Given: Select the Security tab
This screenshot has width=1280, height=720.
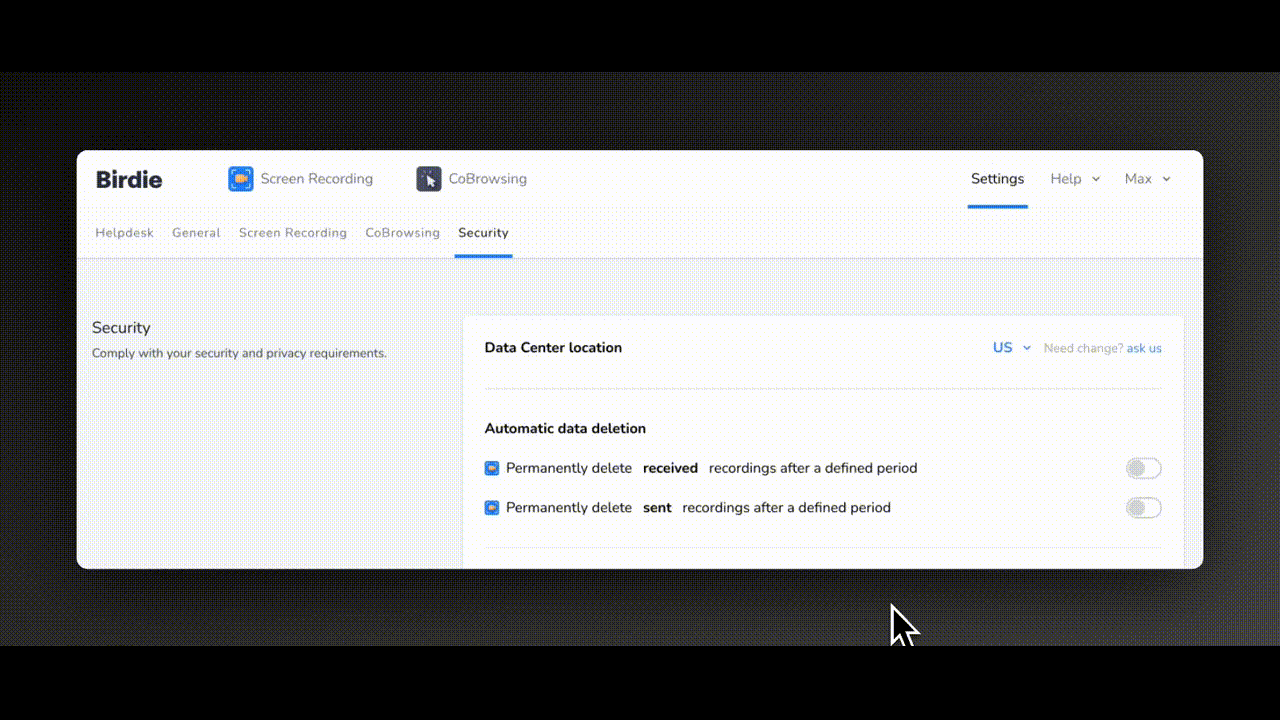Looking at the screenshot, I should tap(483, 233).
